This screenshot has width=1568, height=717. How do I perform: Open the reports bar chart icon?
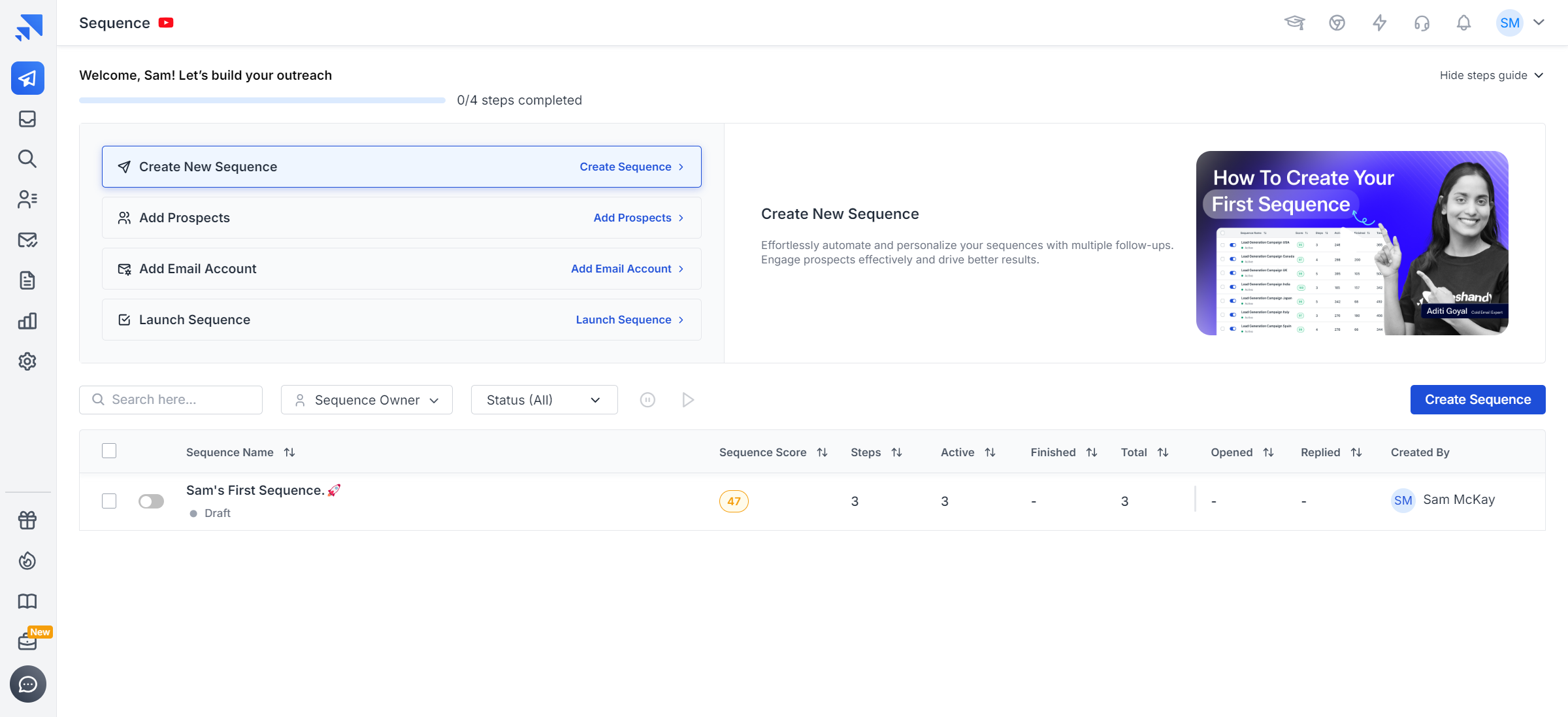click(27, 321)
